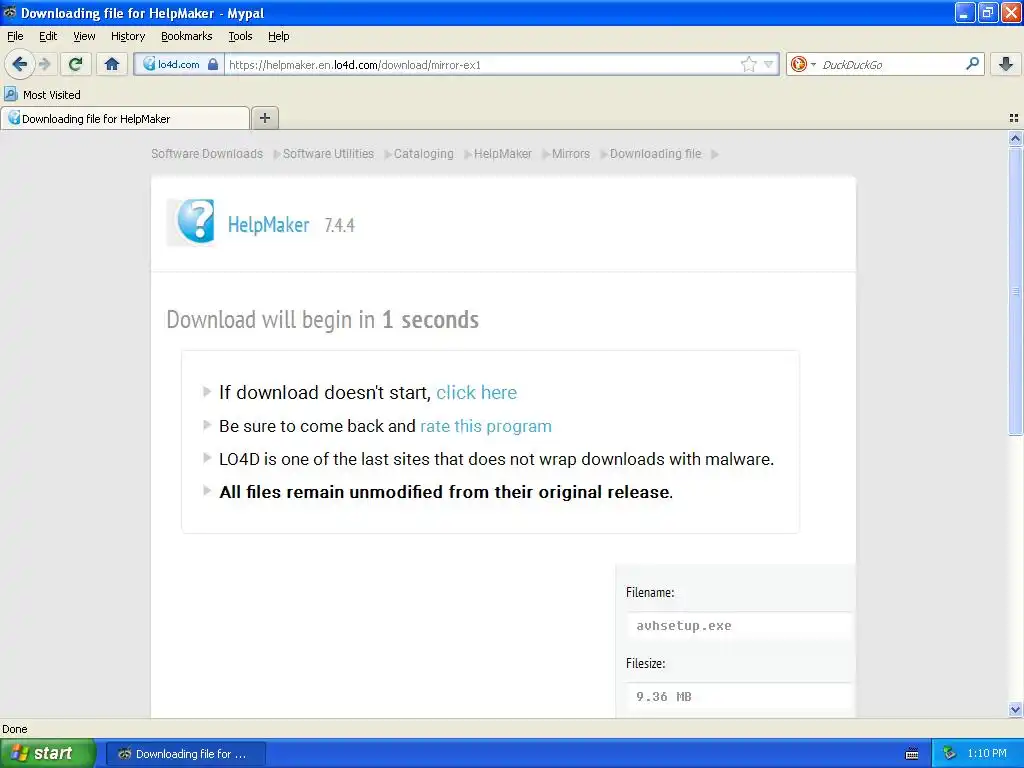Click the 1:10 PM system clock

click(987, 753)
